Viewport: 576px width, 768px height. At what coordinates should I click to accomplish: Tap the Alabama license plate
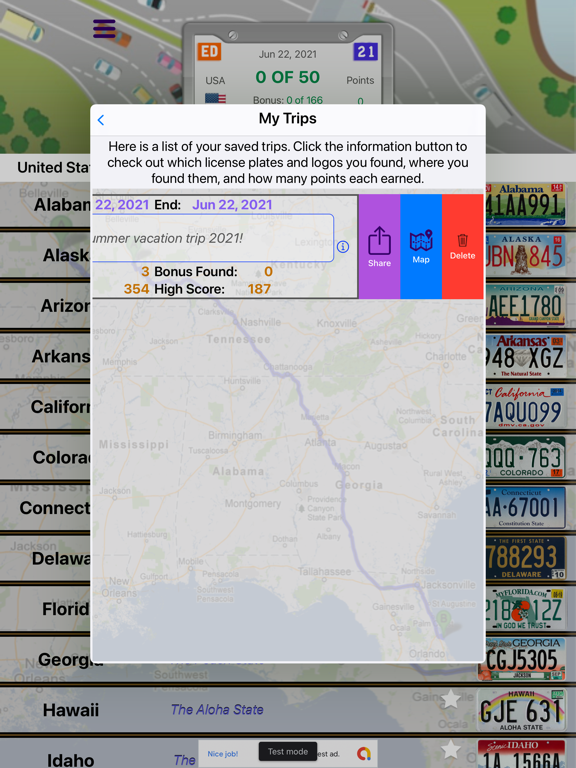coord(525,204)
